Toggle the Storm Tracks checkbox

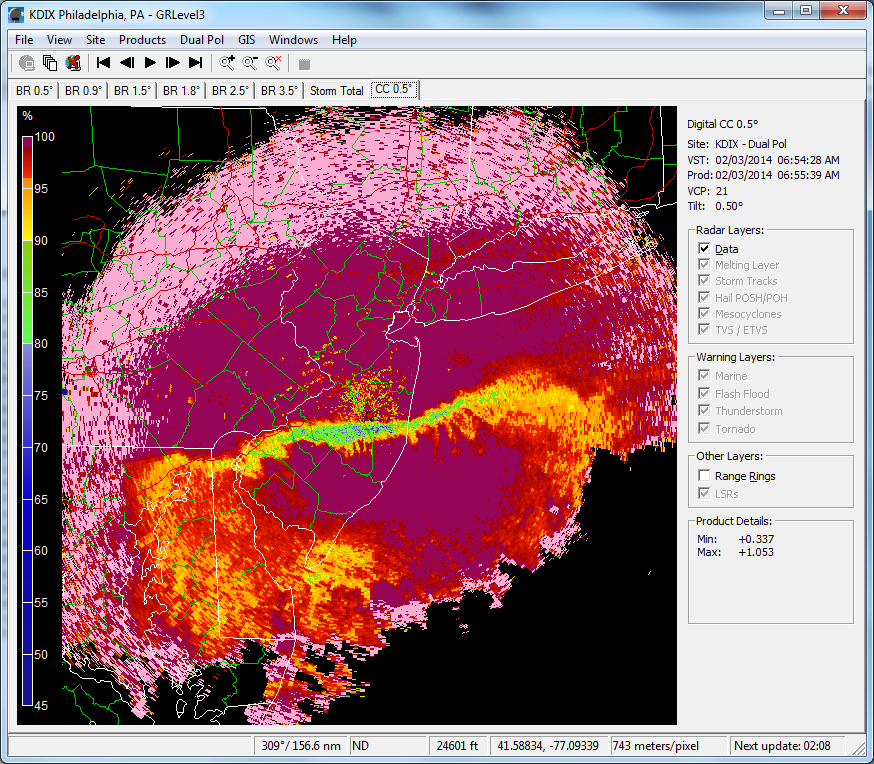point(704,281)
